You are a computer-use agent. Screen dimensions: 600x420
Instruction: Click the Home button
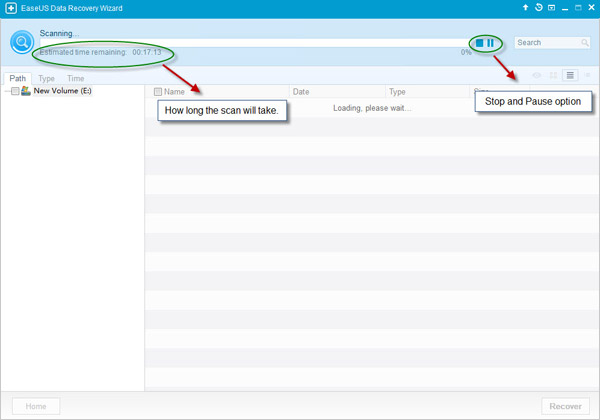click(35, 406)
